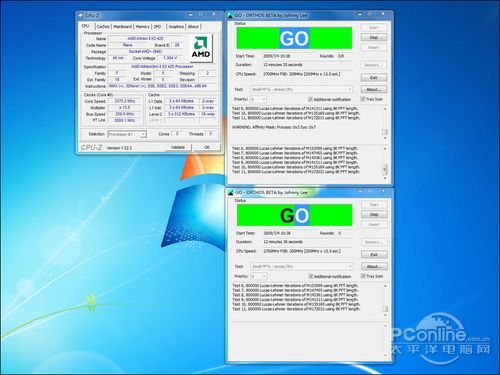Click the GO status banner in upper ORTHOS
500x375 pixels.
tap(294, 38)
